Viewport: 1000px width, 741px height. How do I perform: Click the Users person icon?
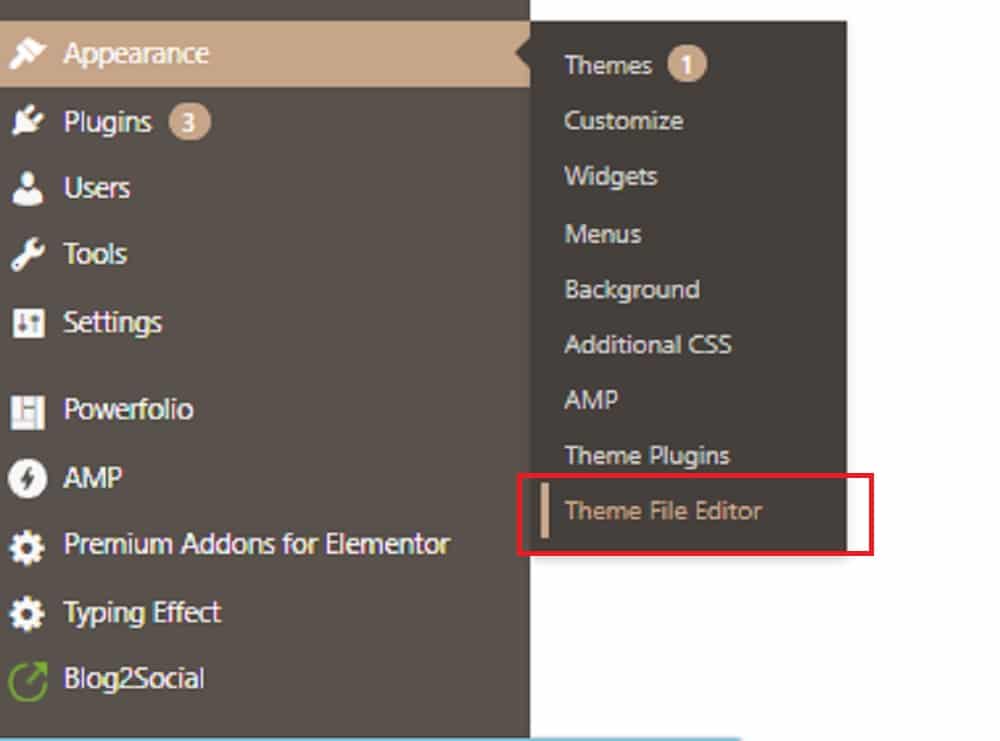pos(27,188)
